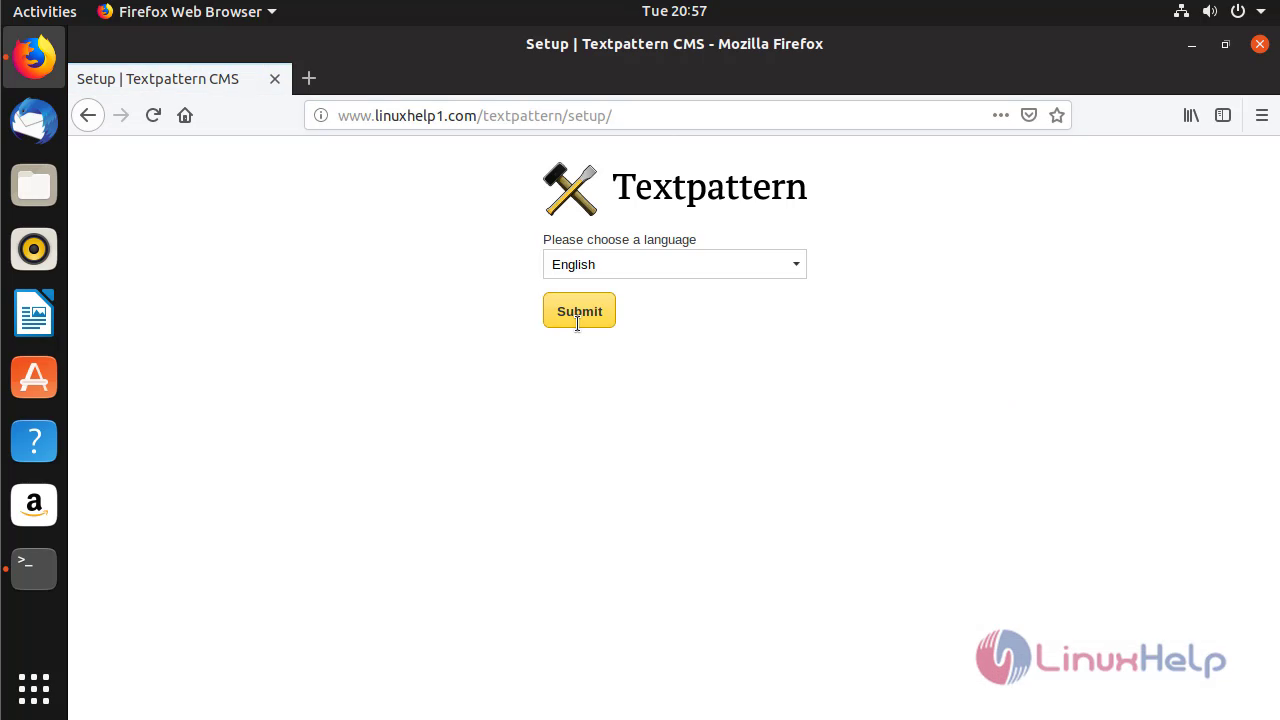Go to the Firefox home page
The width and height of the screenshot is (1280, 720).
(x=185, y=115)
